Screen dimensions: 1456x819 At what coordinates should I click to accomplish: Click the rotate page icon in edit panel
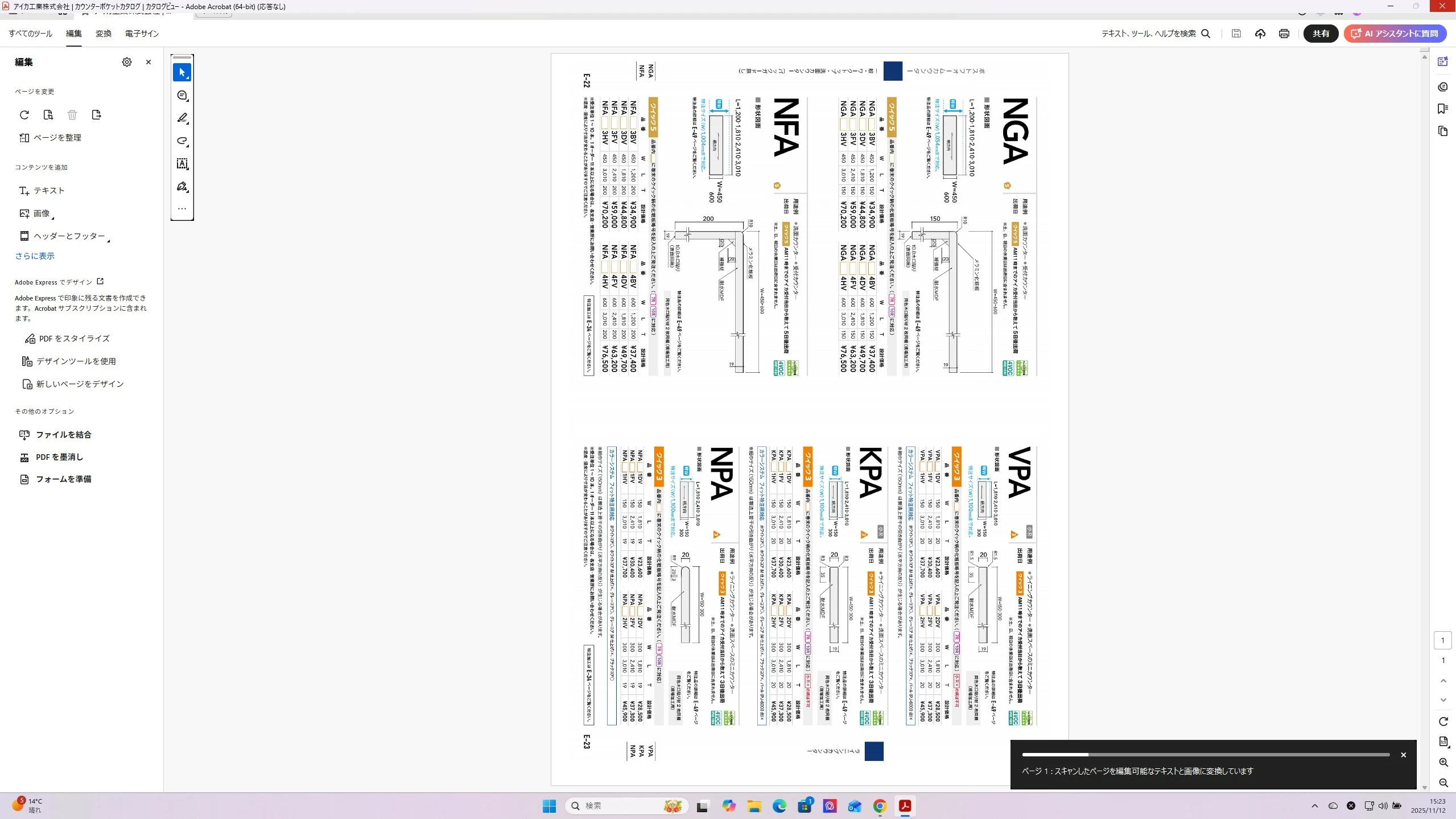tap(24, 115)
